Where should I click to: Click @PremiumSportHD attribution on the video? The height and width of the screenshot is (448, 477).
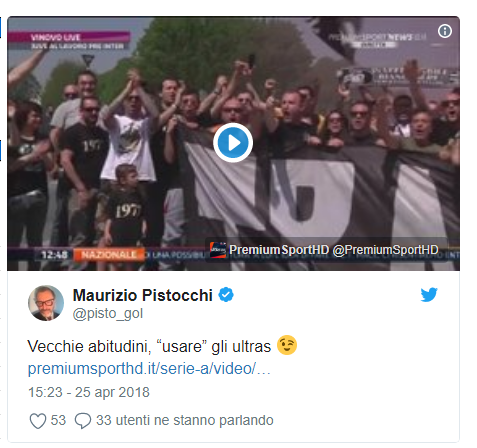pyautogui.click(x=385, y=250)
